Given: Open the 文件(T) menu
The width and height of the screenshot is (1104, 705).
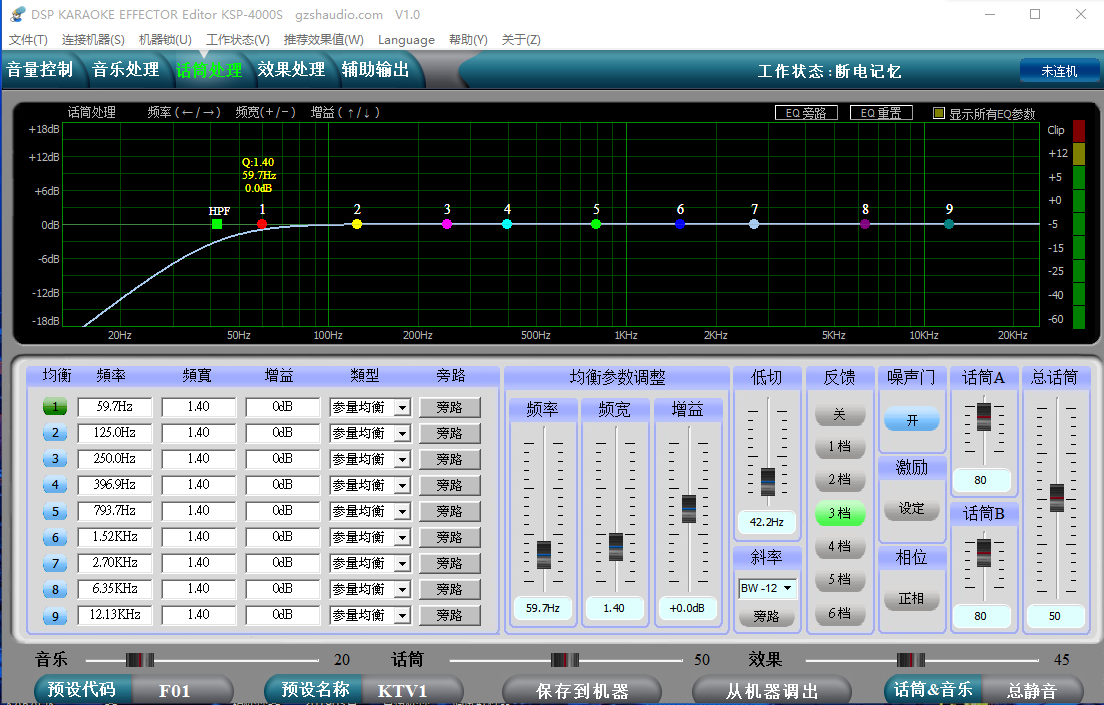Looking at the screenshot, I should (x=28, y=39).
